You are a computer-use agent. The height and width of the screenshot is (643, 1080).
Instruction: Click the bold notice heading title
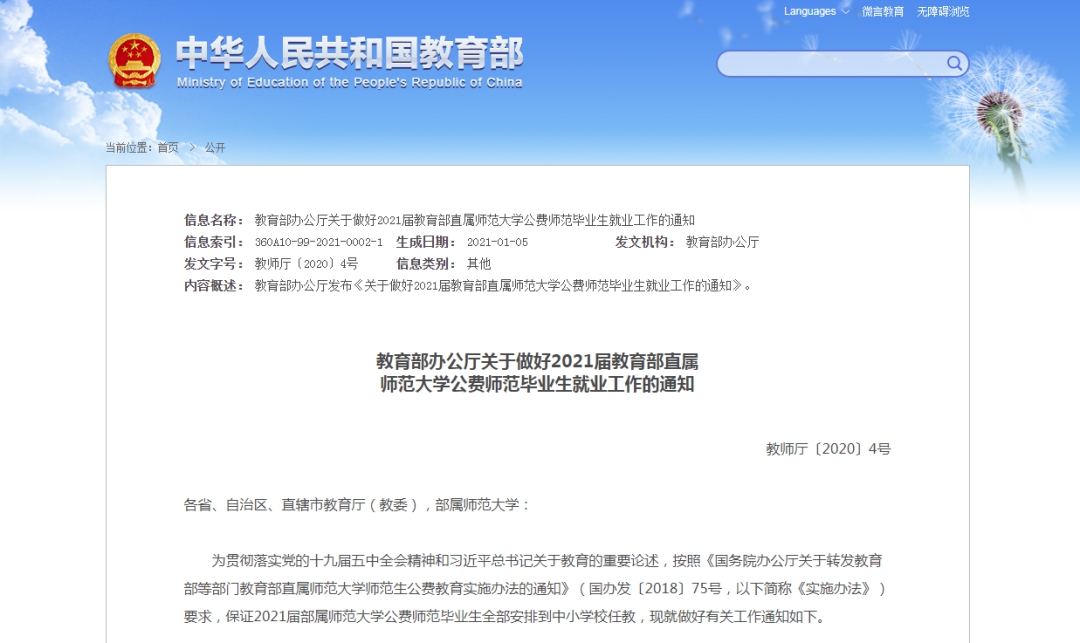point(537,372)
